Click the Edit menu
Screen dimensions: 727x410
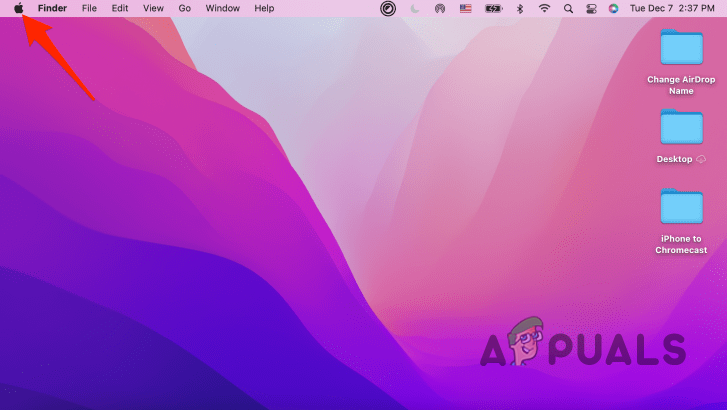120,8
